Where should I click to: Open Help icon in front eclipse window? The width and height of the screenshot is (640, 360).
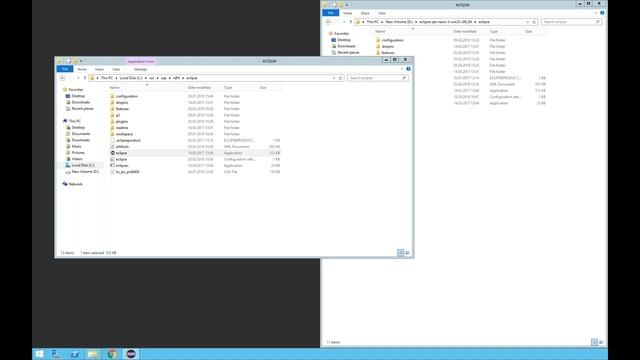click(x=409, y=69)
